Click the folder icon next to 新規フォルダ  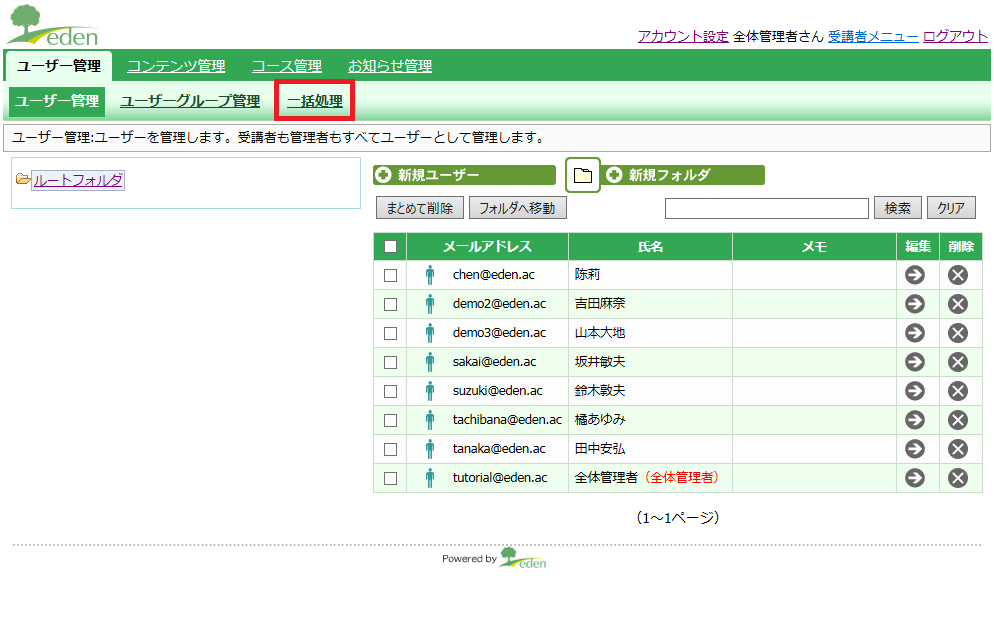[x=583, y=176]
